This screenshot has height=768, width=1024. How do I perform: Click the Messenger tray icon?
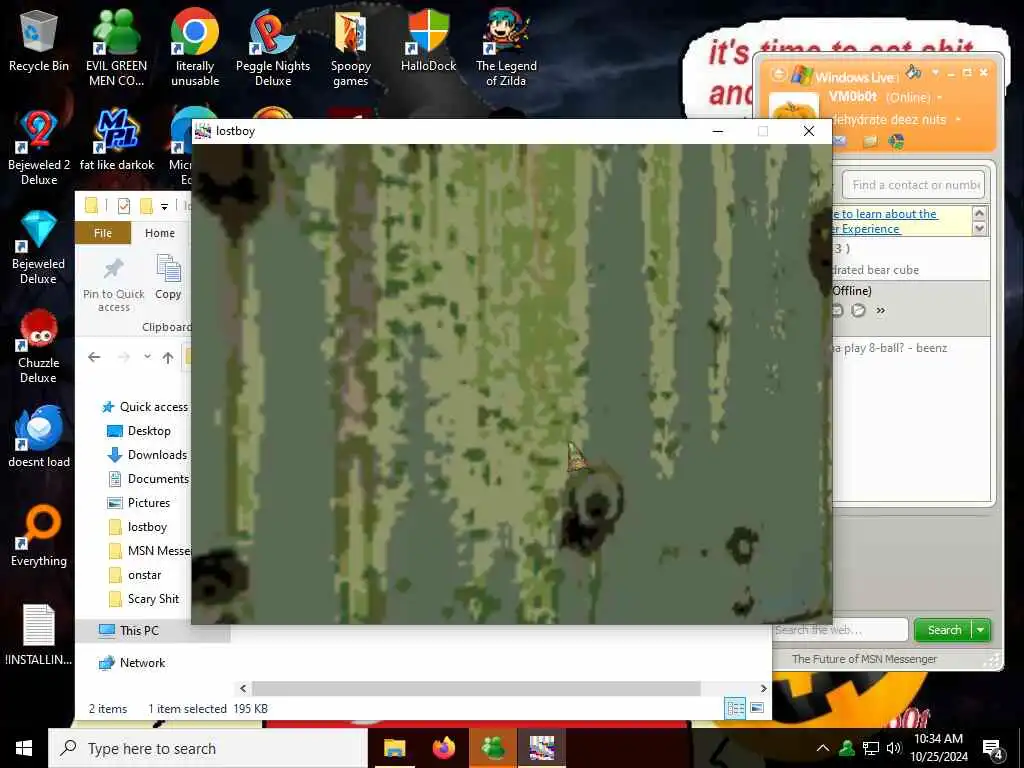[x=847, y=748]
